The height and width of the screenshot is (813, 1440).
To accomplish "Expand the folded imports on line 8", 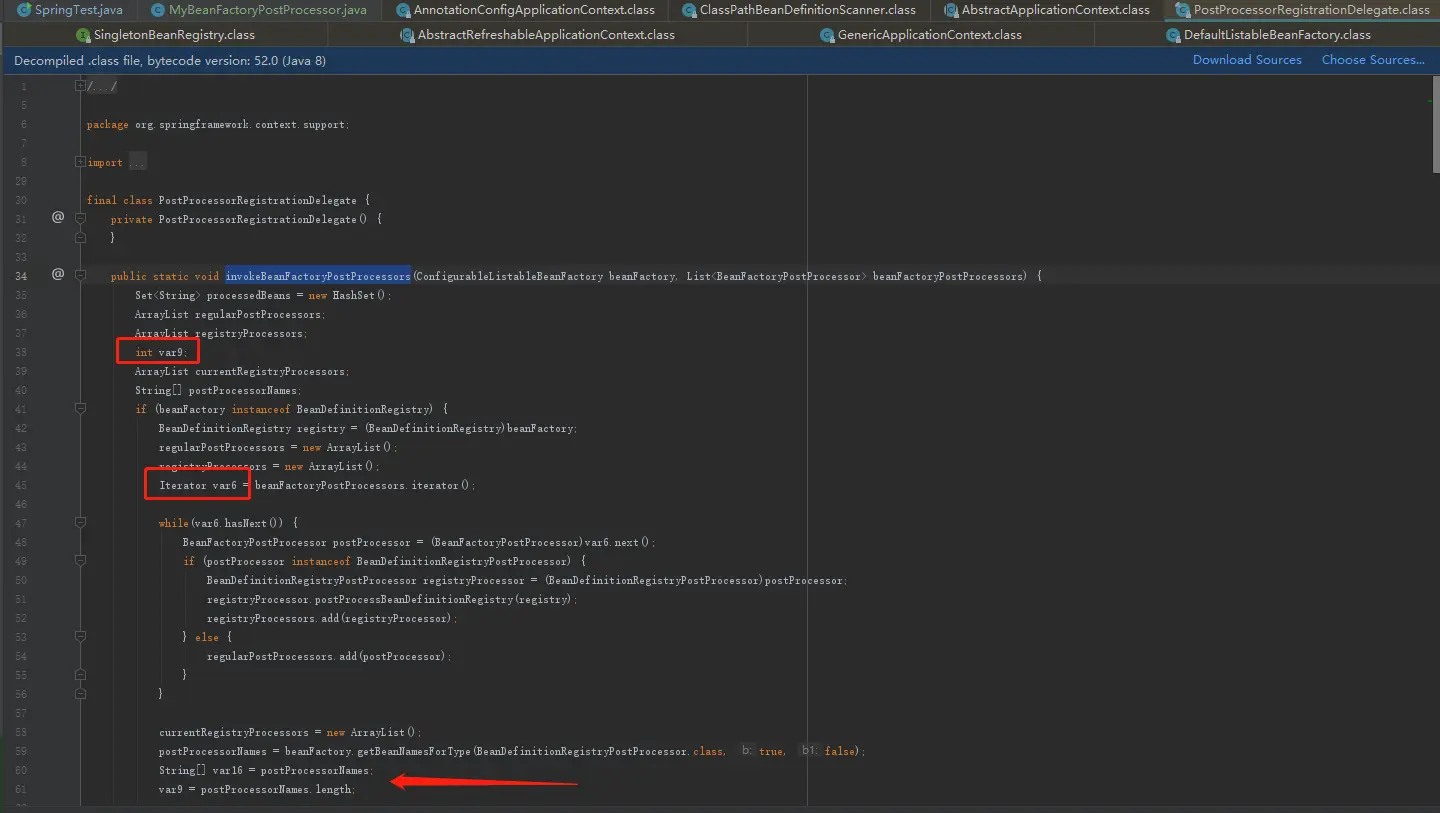I will point(81,162).
